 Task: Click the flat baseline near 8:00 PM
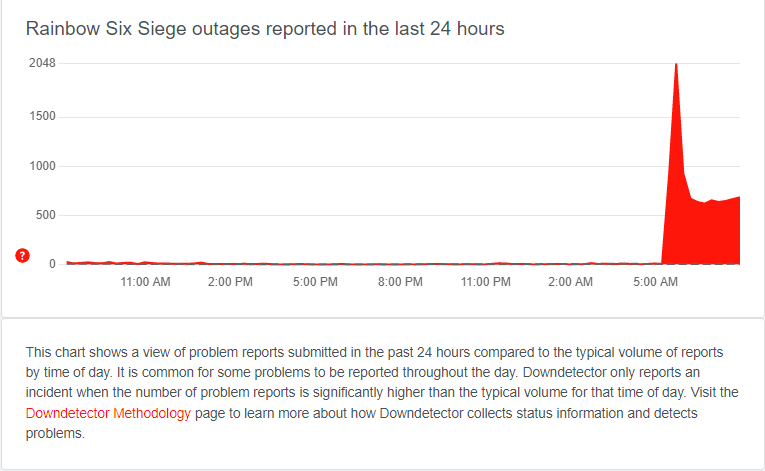tap(400, 264)
